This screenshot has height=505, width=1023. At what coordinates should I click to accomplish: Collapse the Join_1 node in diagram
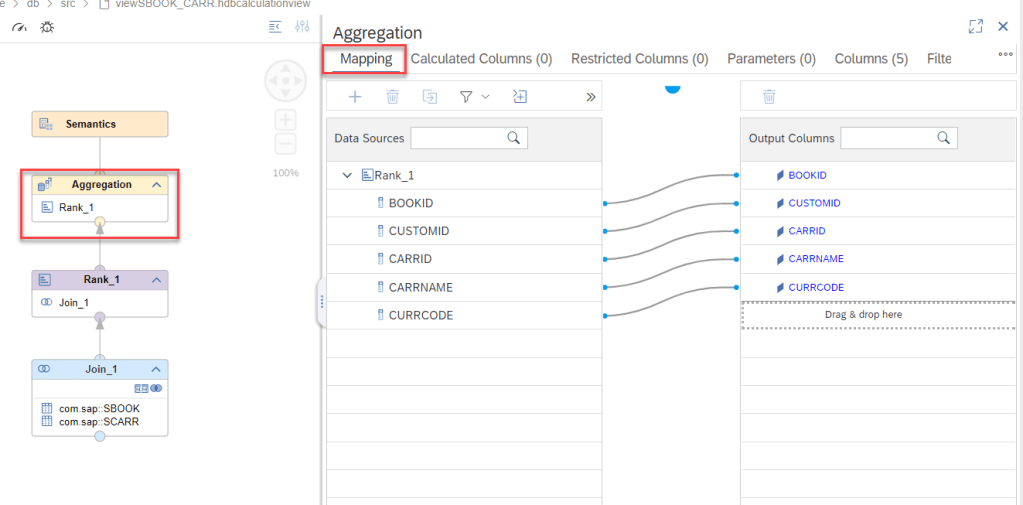[x=156, y=369]
